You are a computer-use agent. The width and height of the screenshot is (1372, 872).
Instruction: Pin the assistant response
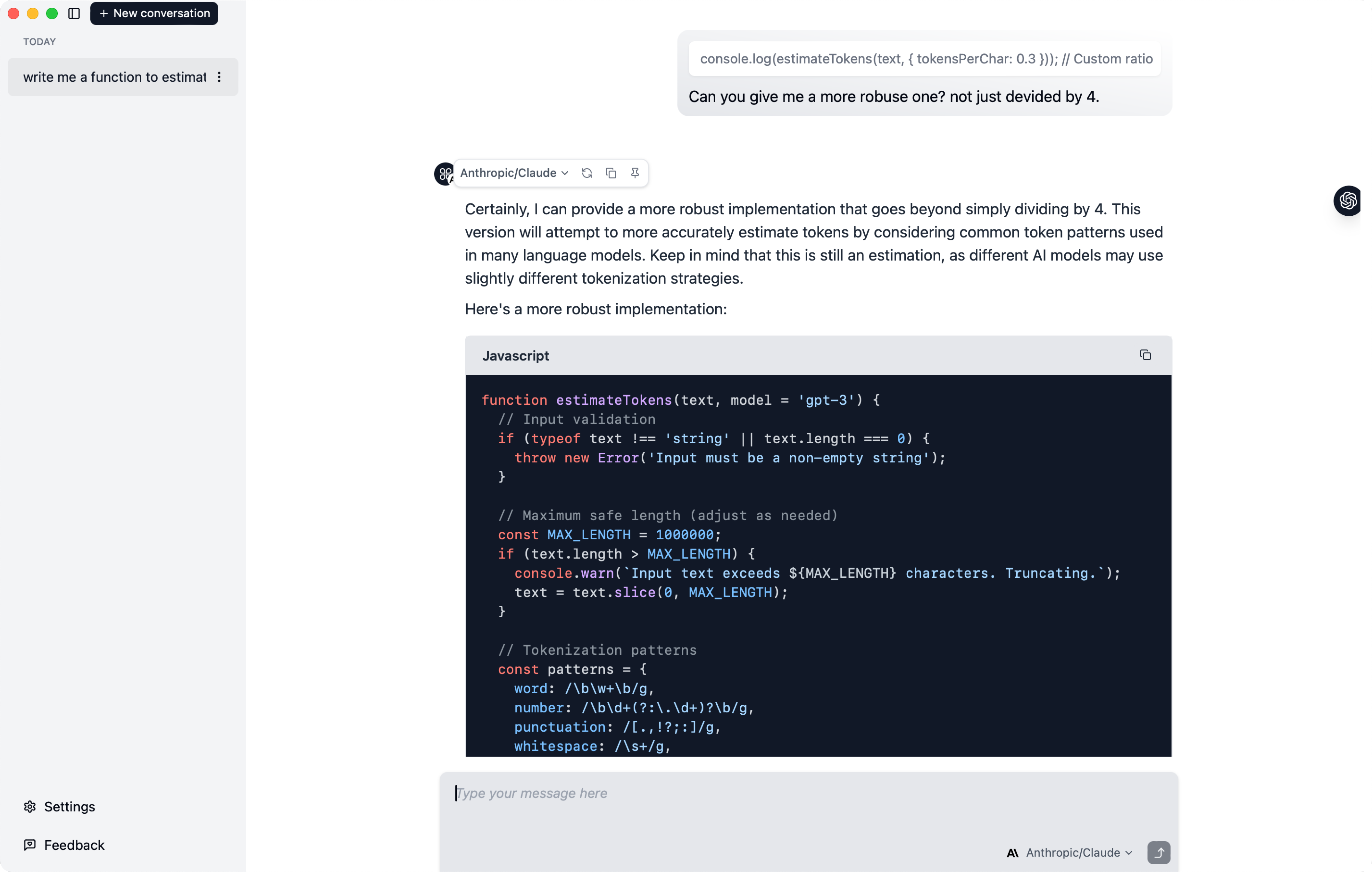(635, 173)
